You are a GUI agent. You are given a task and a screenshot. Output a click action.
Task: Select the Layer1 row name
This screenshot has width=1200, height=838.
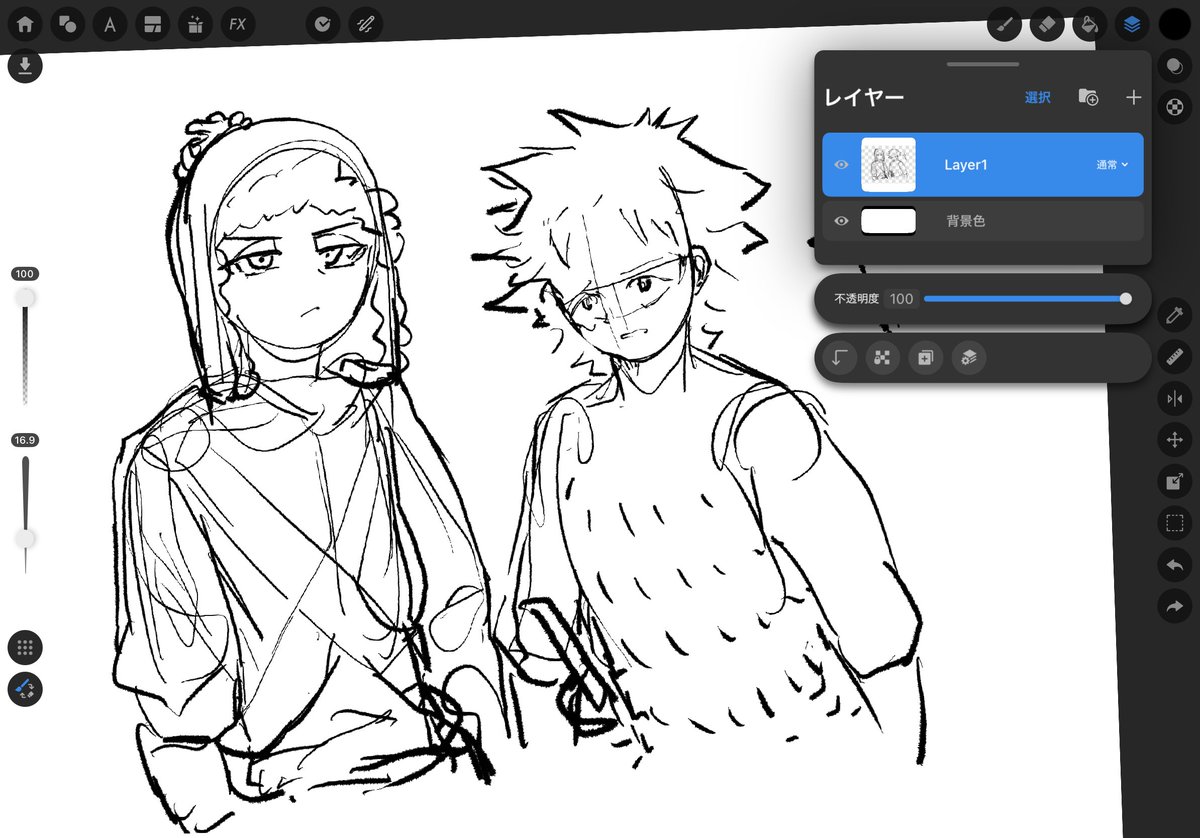966,165
